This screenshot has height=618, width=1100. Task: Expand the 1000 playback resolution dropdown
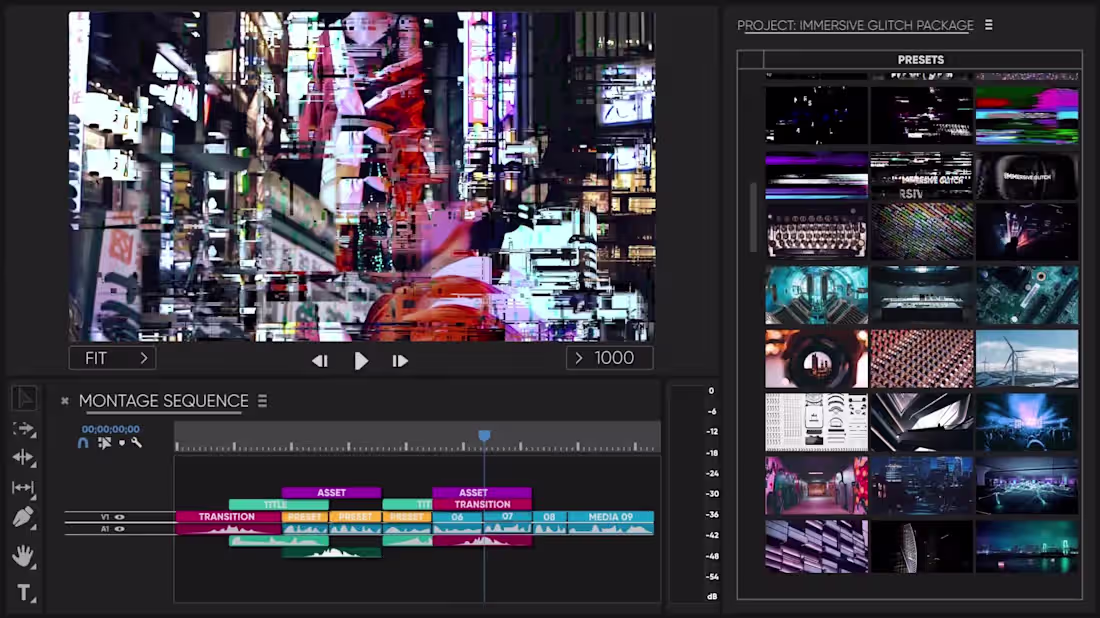point(610,358)
